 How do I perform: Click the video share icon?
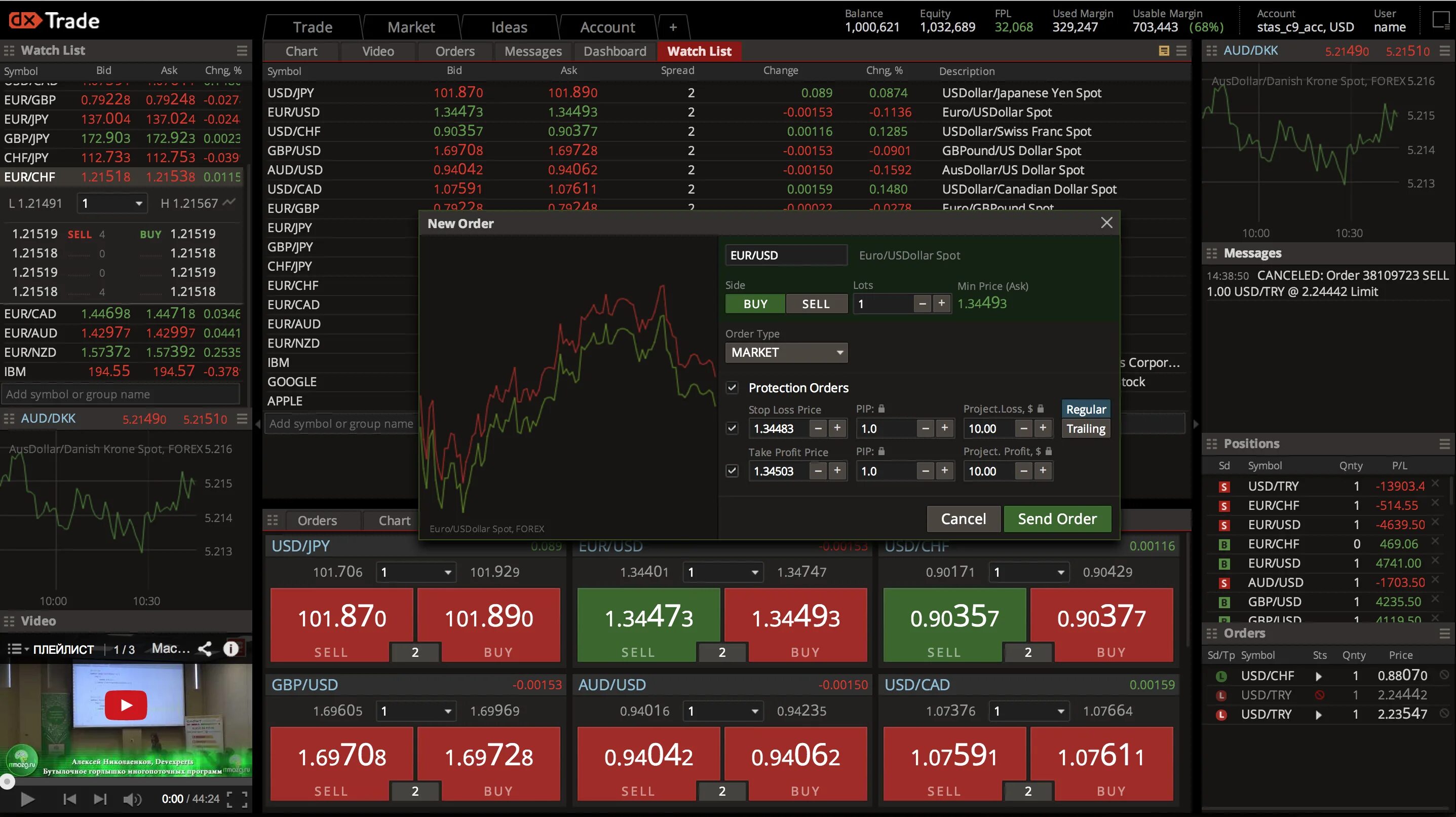pyautogui.click(x=205, y=649)
